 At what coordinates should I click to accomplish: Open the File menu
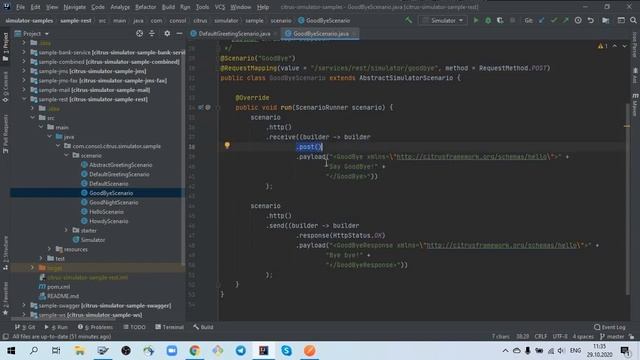coord(20,7)
